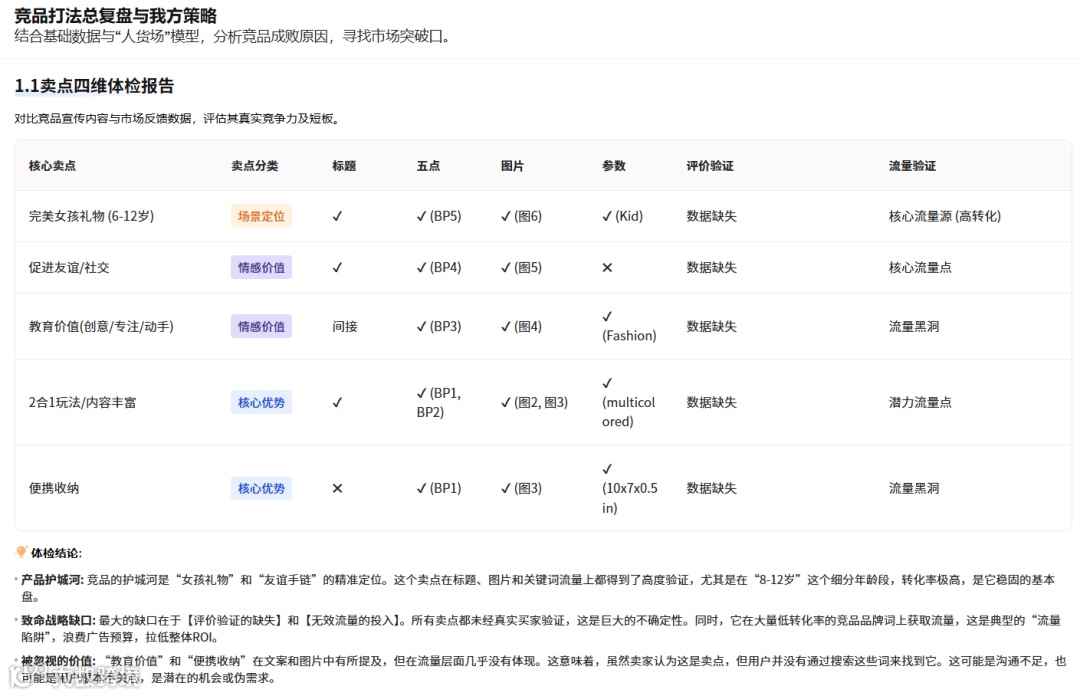The height and width of the screenshot is (696, 1080).
Task: Click the cell 完美女孩礼物 (6-12岁)
Action: pos(91,216)
